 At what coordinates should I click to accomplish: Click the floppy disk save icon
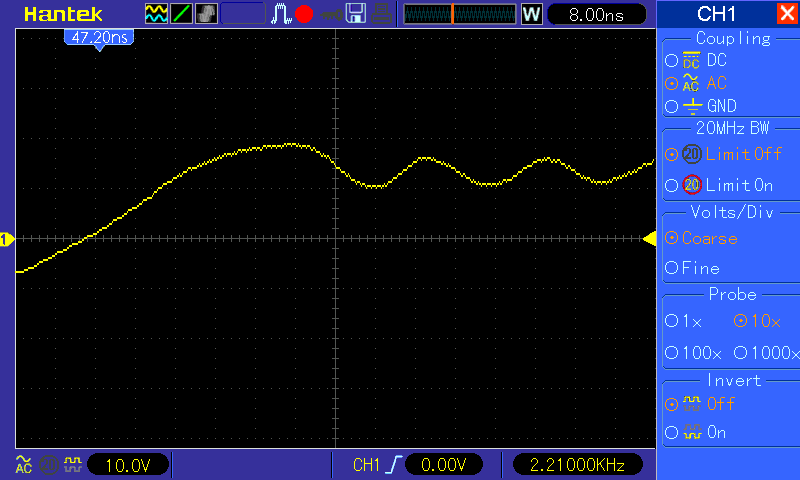(x=356, y=14)
